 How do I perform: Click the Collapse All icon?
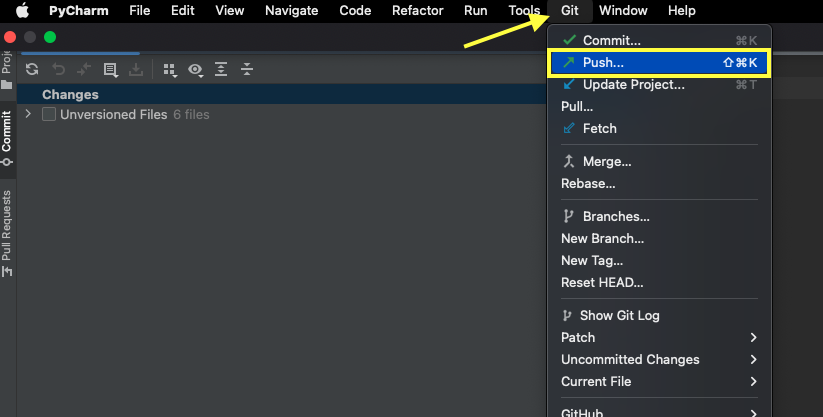[x=247, y=69]
